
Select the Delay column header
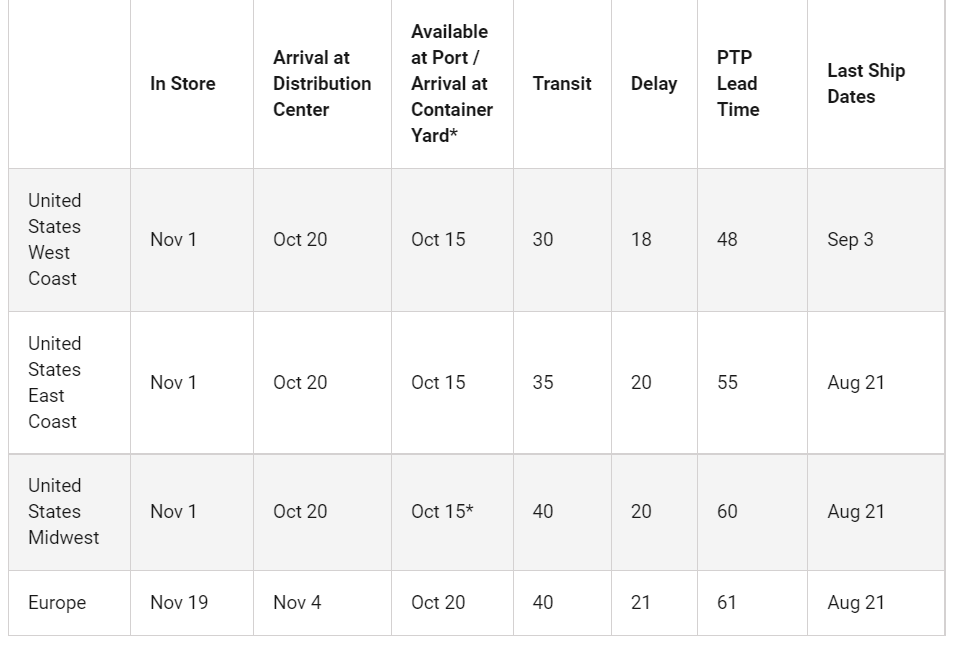click(654, 84)
